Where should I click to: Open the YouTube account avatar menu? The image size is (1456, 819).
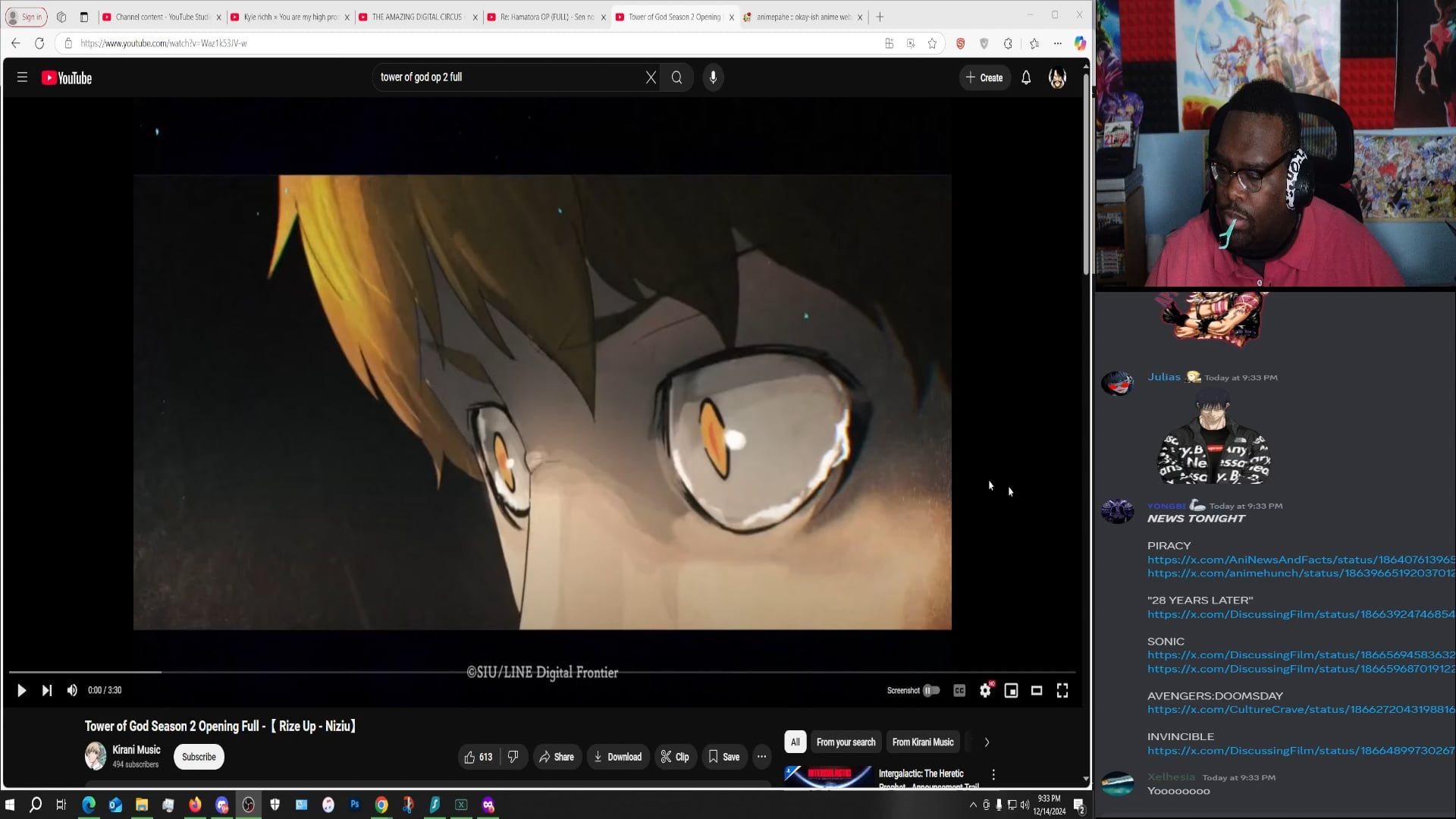(x=1057, y=77)
